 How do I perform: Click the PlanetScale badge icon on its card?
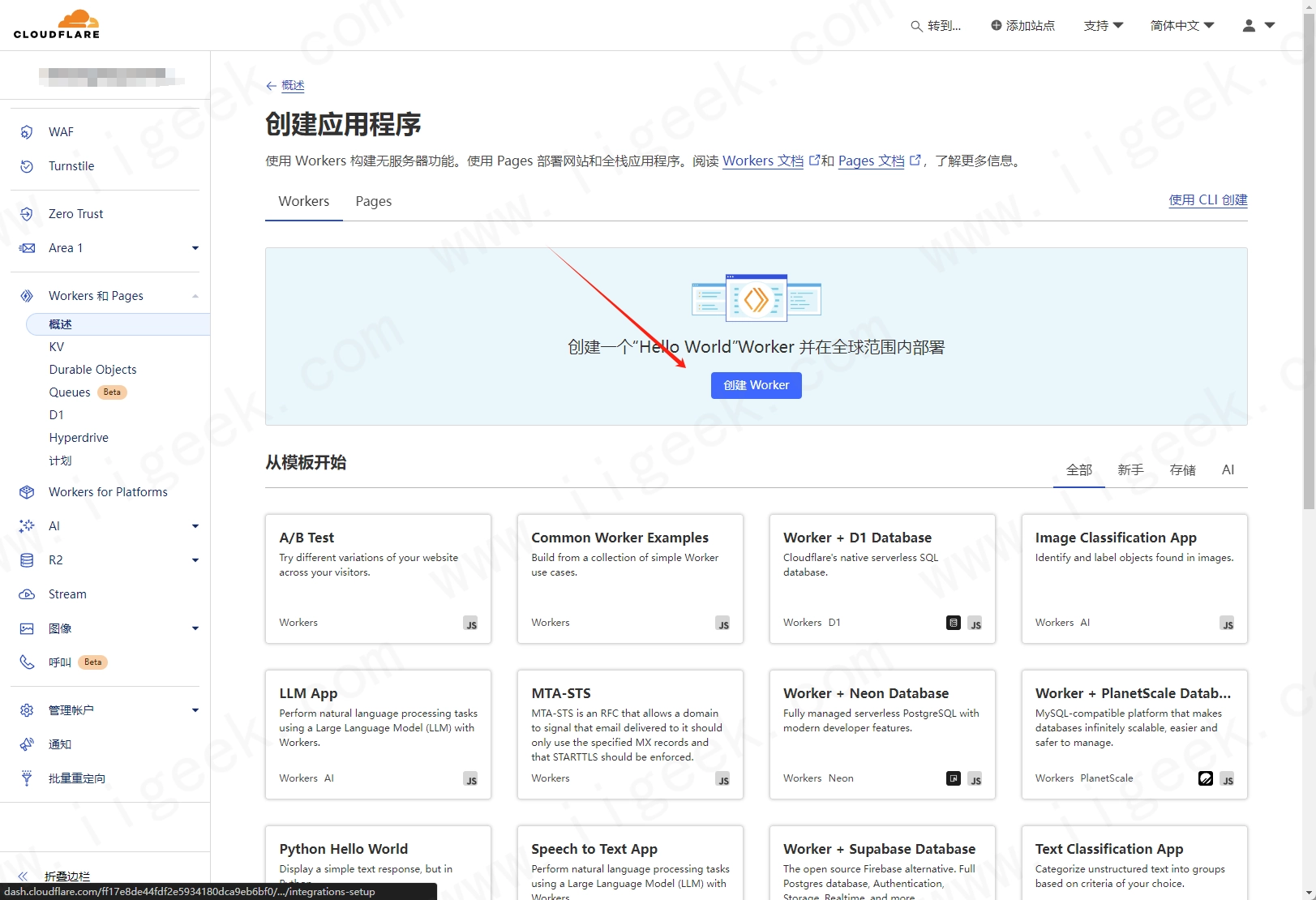pyautogui.click(x=1206, y=778)
